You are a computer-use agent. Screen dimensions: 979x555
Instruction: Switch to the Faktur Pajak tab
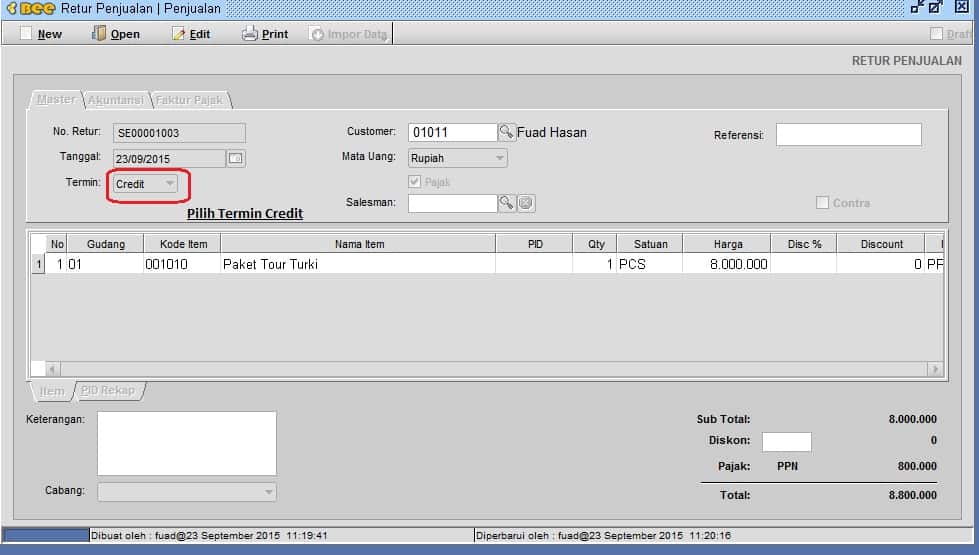tap(190, 100)
